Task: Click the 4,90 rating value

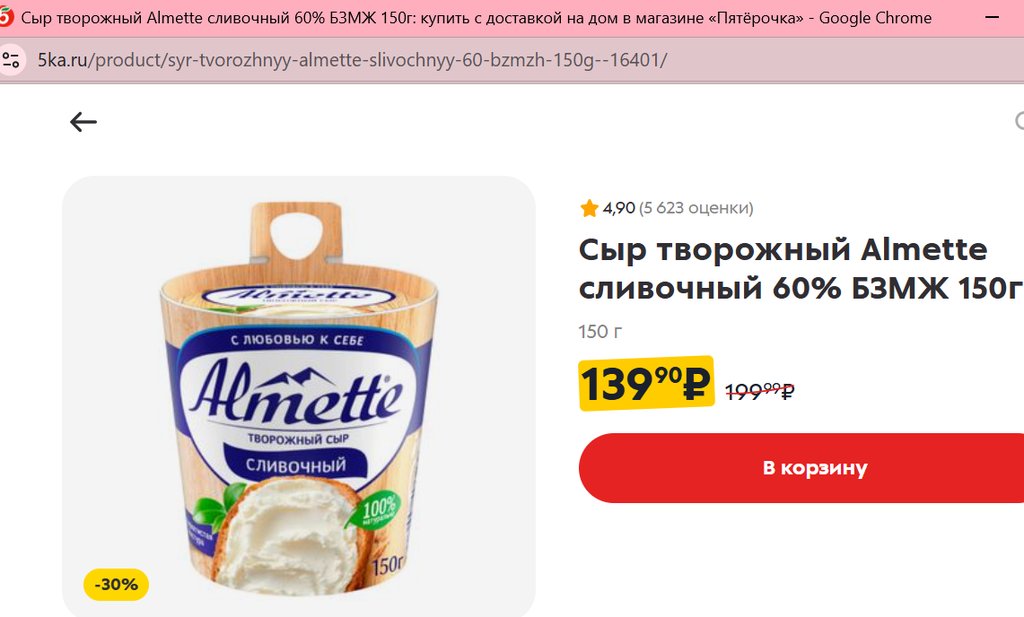Action: point(619,208)
